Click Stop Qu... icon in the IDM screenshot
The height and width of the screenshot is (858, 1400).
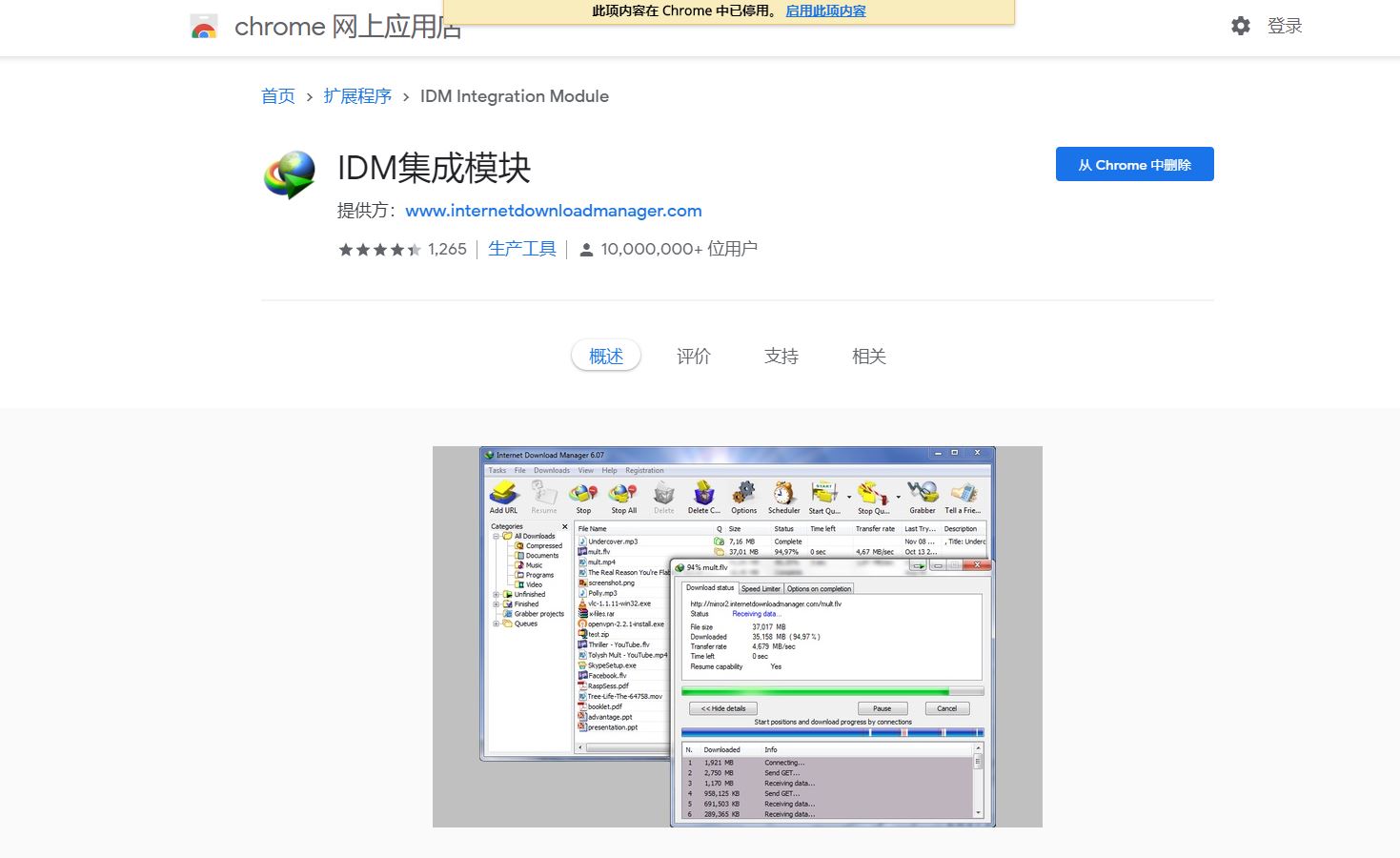tap(872, 493)
